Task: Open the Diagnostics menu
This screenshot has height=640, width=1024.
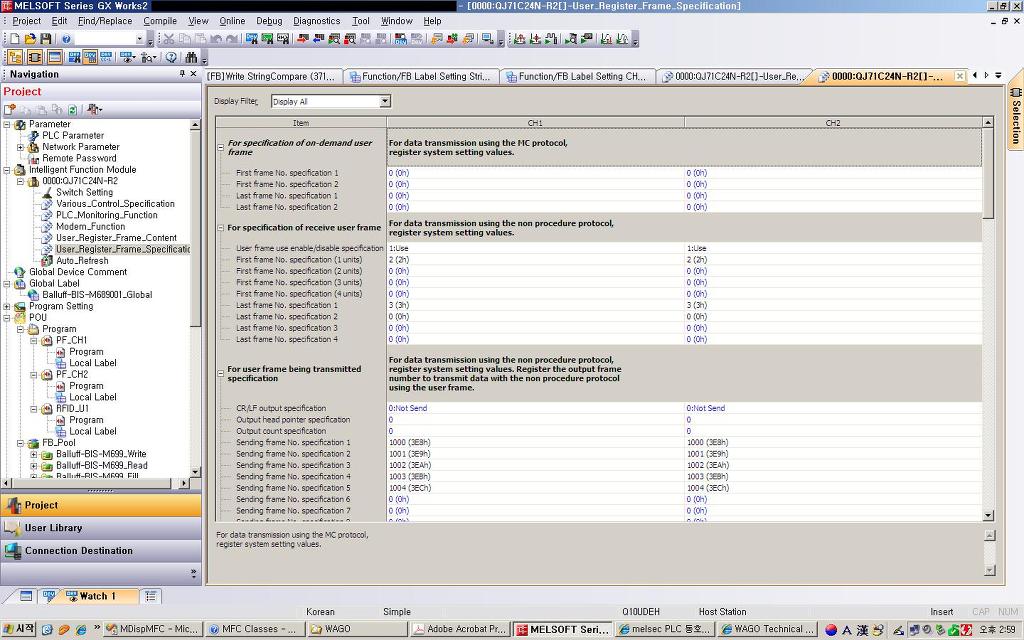Action: (316, 20)
